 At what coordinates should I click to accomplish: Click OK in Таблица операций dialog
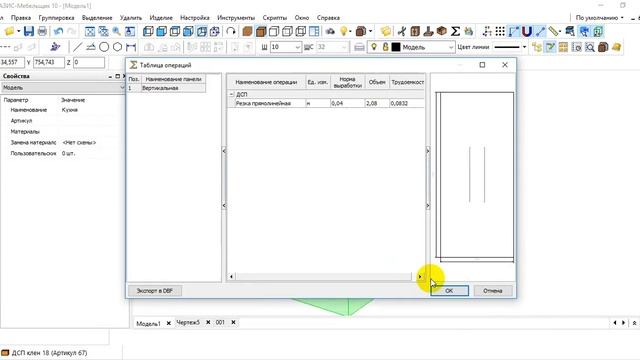pos(449,291)
